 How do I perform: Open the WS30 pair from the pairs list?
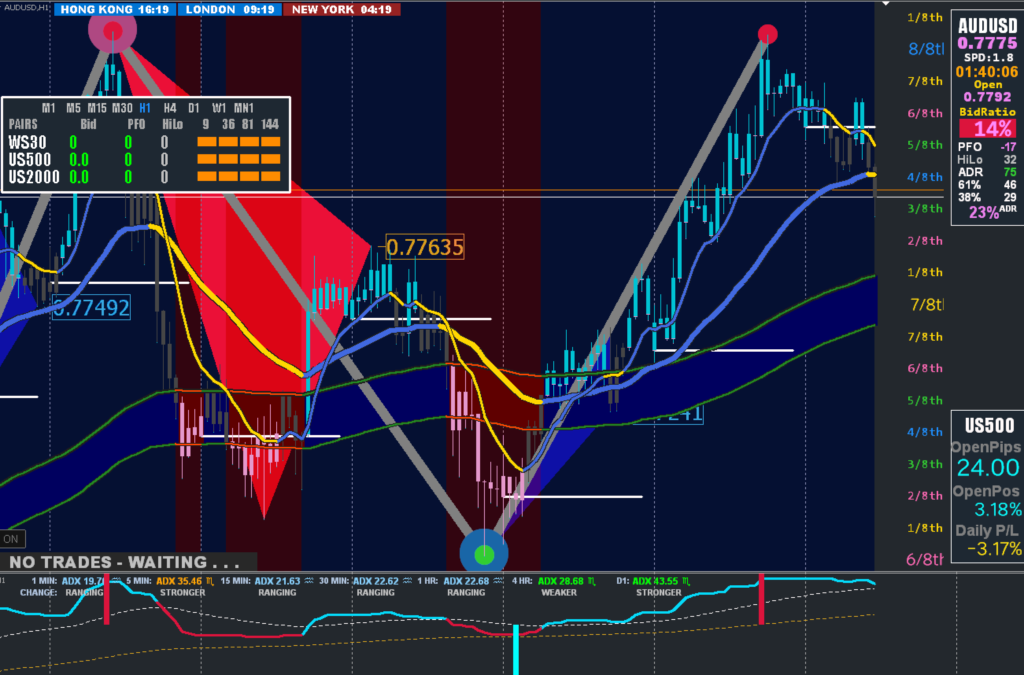pyautogui.click(x=27, y=143)
